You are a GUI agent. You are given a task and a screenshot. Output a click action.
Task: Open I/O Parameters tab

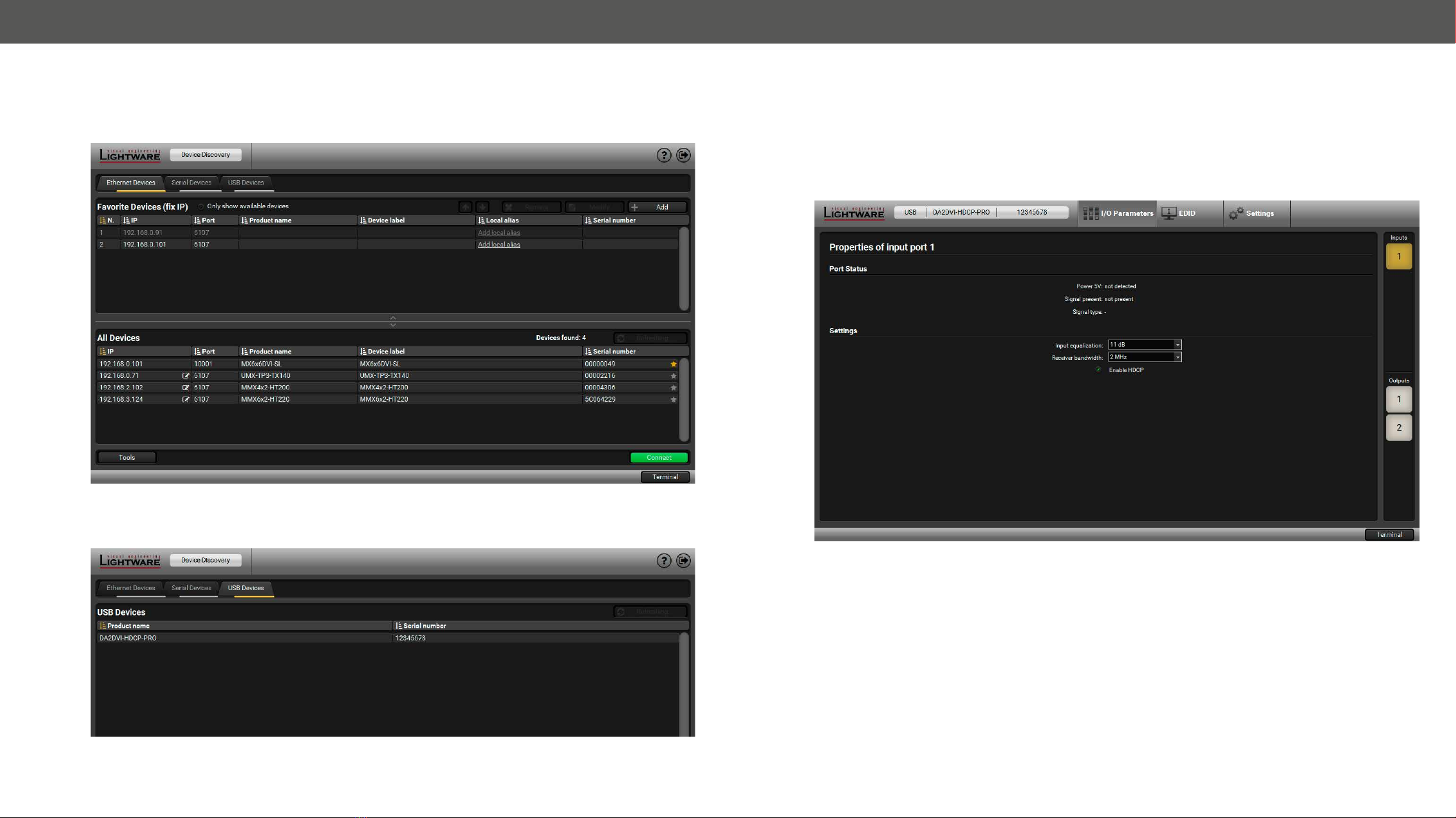pyautogui.click(x=1117, y=213)
